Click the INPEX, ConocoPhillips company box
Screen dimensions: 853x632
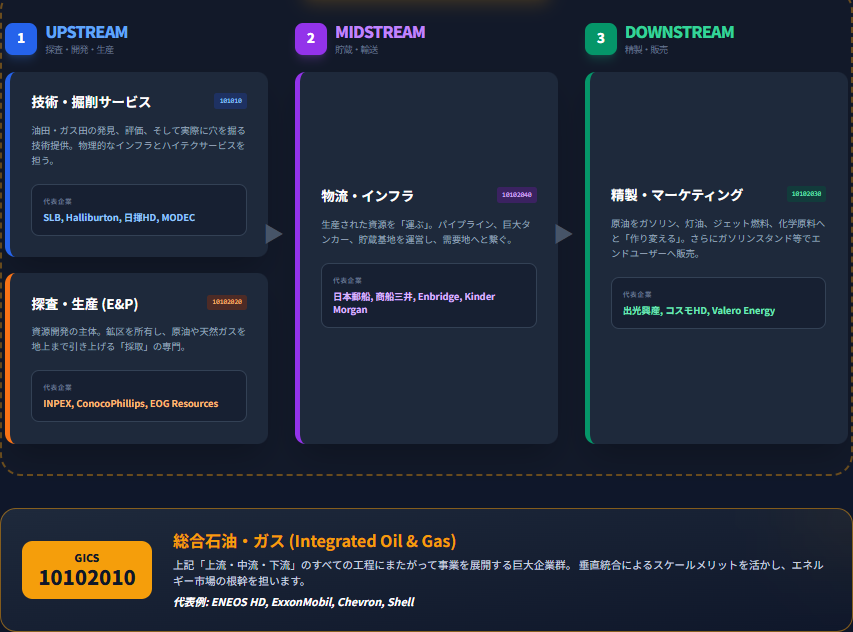click(139, 396)
